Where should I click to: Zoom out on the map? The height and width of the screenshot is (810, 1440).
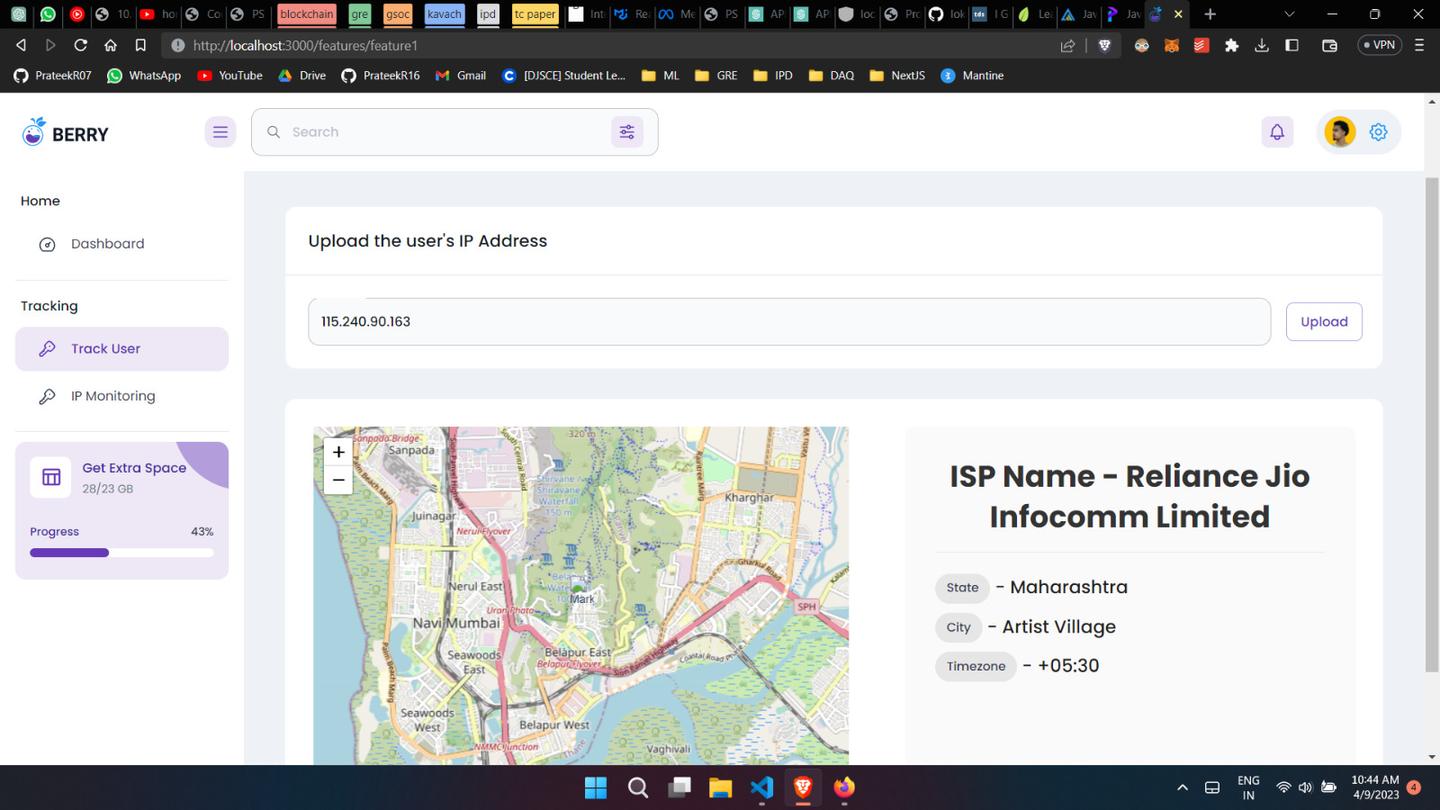coord(339,480)
